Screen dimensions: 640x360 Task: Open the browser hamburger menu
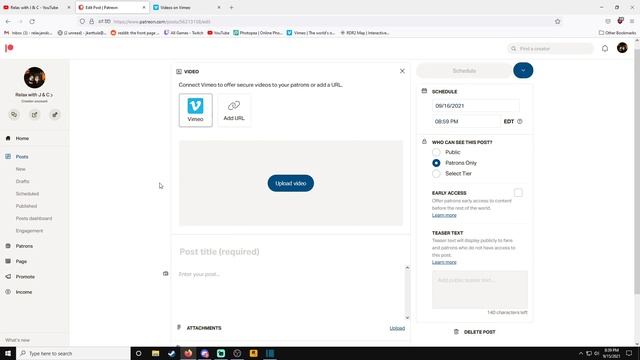pos(632,21)
